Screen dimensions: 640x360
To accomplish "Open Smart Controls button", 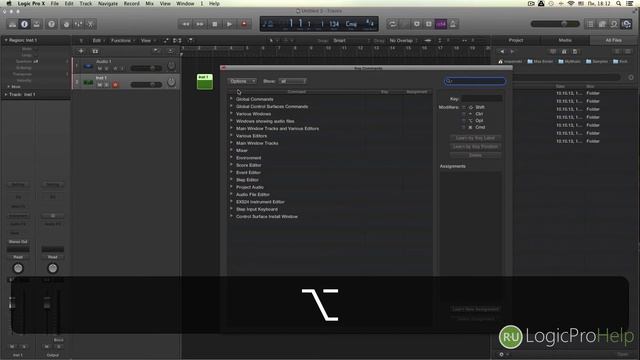I will click(67, 24).
